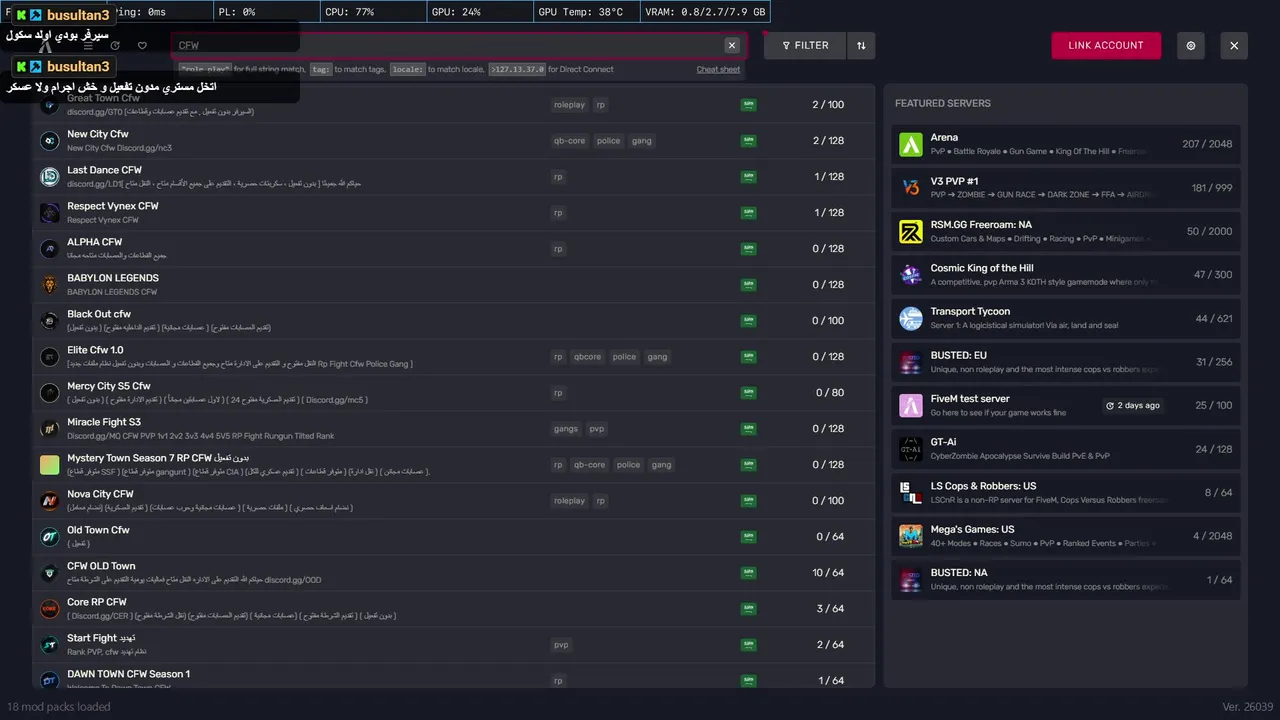Click the V3 PVP #1 server icon
The width and height of the screenshot is (1280, 720).
point(911,188)
